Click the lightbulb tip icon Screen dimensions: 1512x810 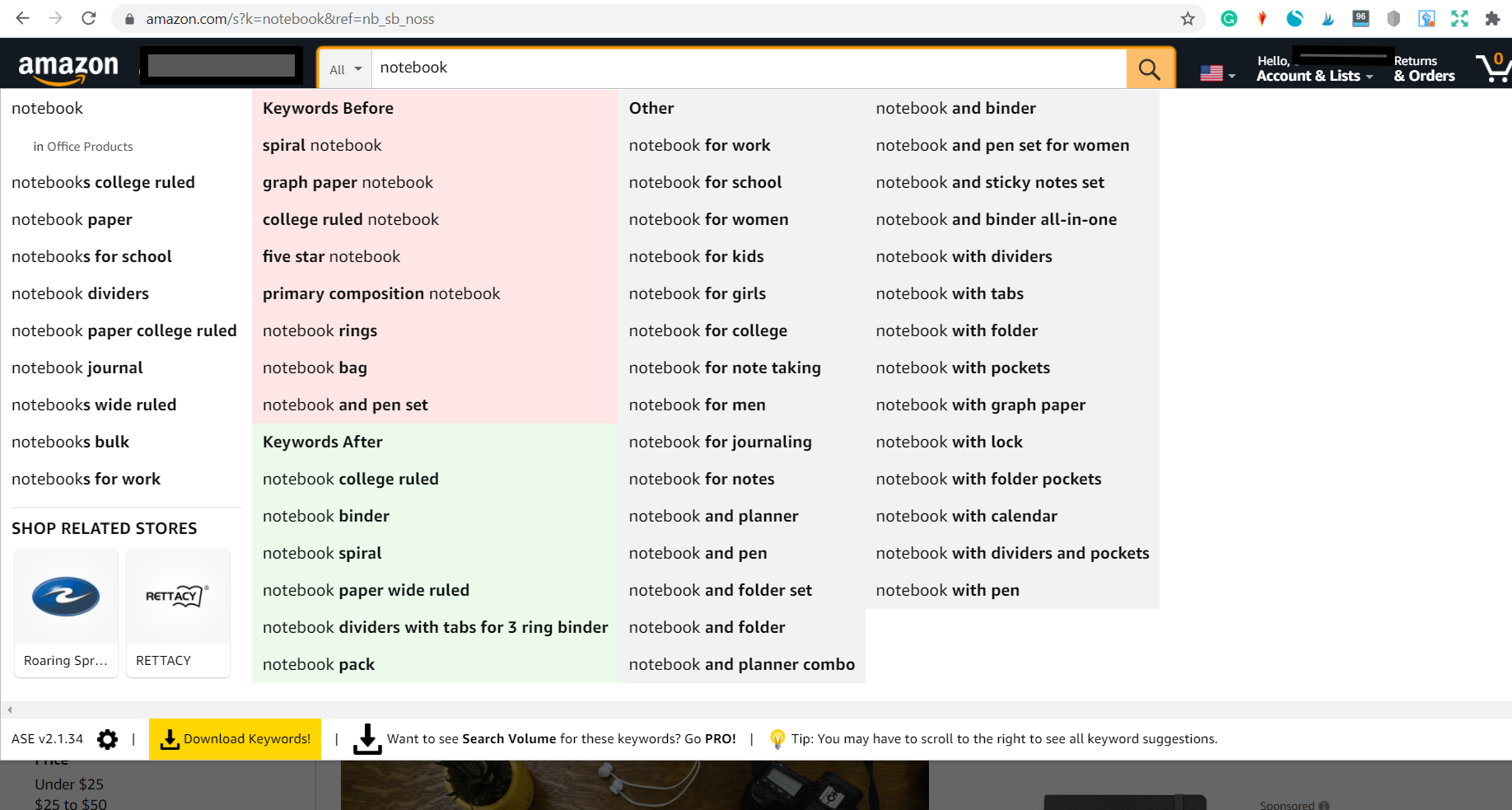pos(777,739)
